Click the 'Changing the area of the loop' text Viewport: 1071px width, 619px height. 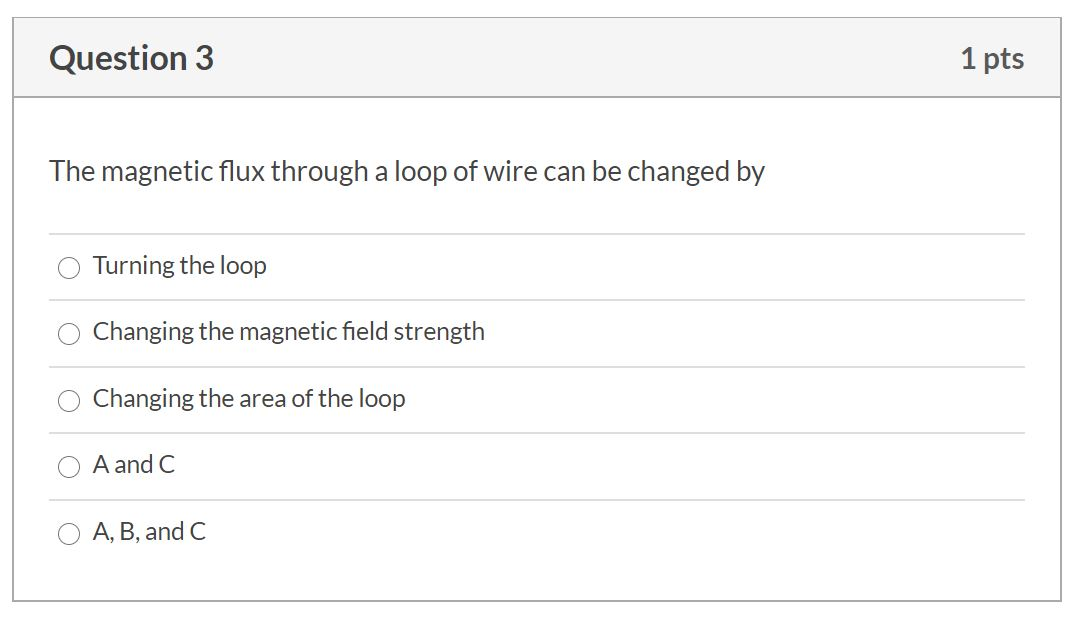coord(249,399)
